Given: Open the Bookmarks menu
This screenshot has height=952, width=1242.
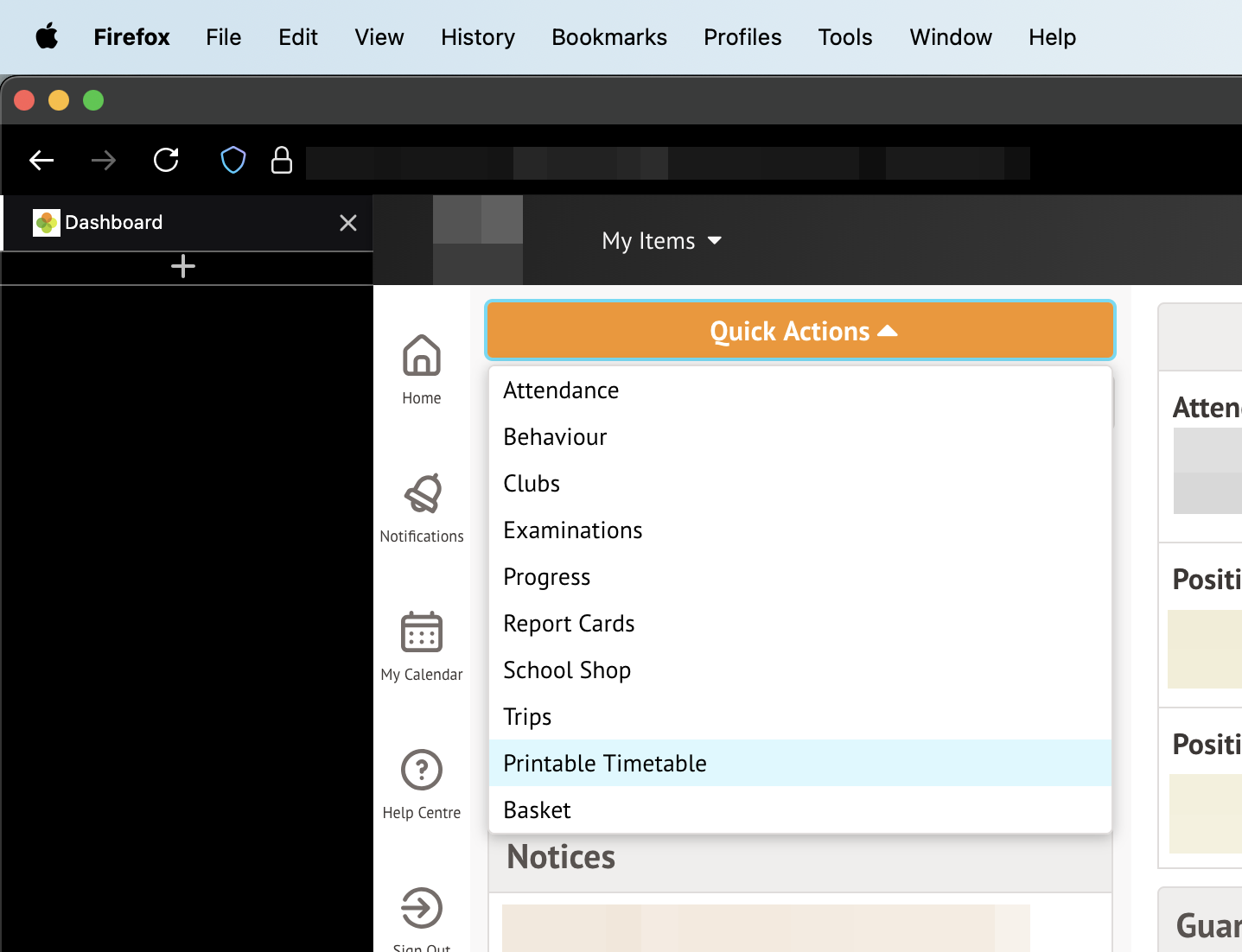Looking at the screenshot, I should tap(609, 37).
